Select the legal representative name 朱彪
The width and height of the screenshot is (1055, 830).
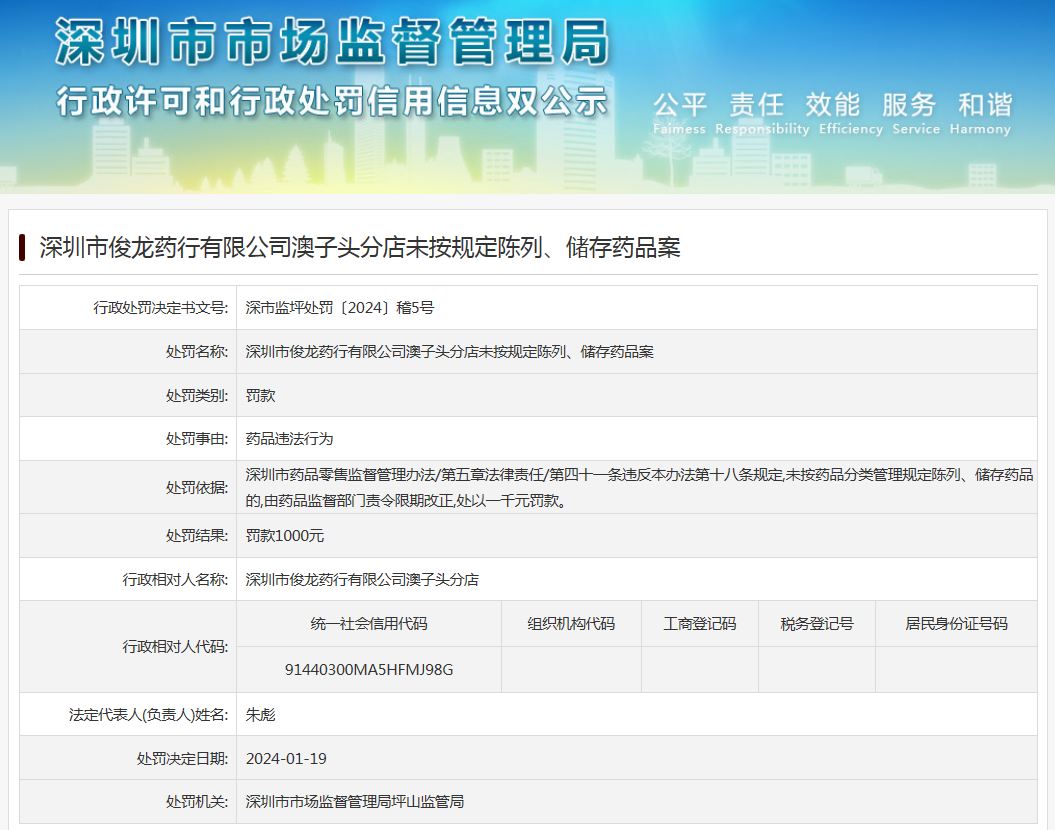coord(260,715)
